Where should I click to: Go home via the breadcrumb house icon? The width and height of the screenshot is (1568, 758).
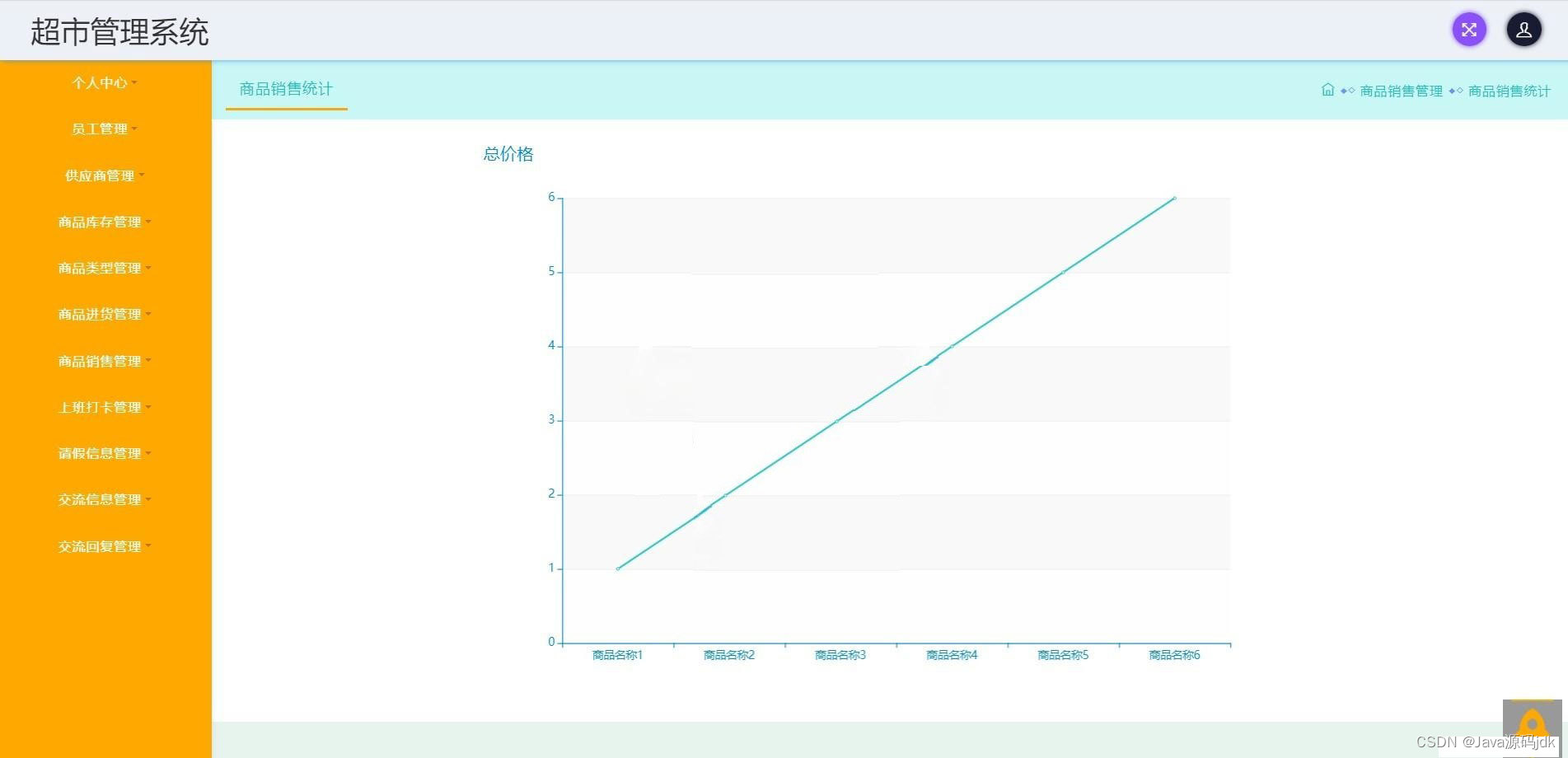(1327, 90)
